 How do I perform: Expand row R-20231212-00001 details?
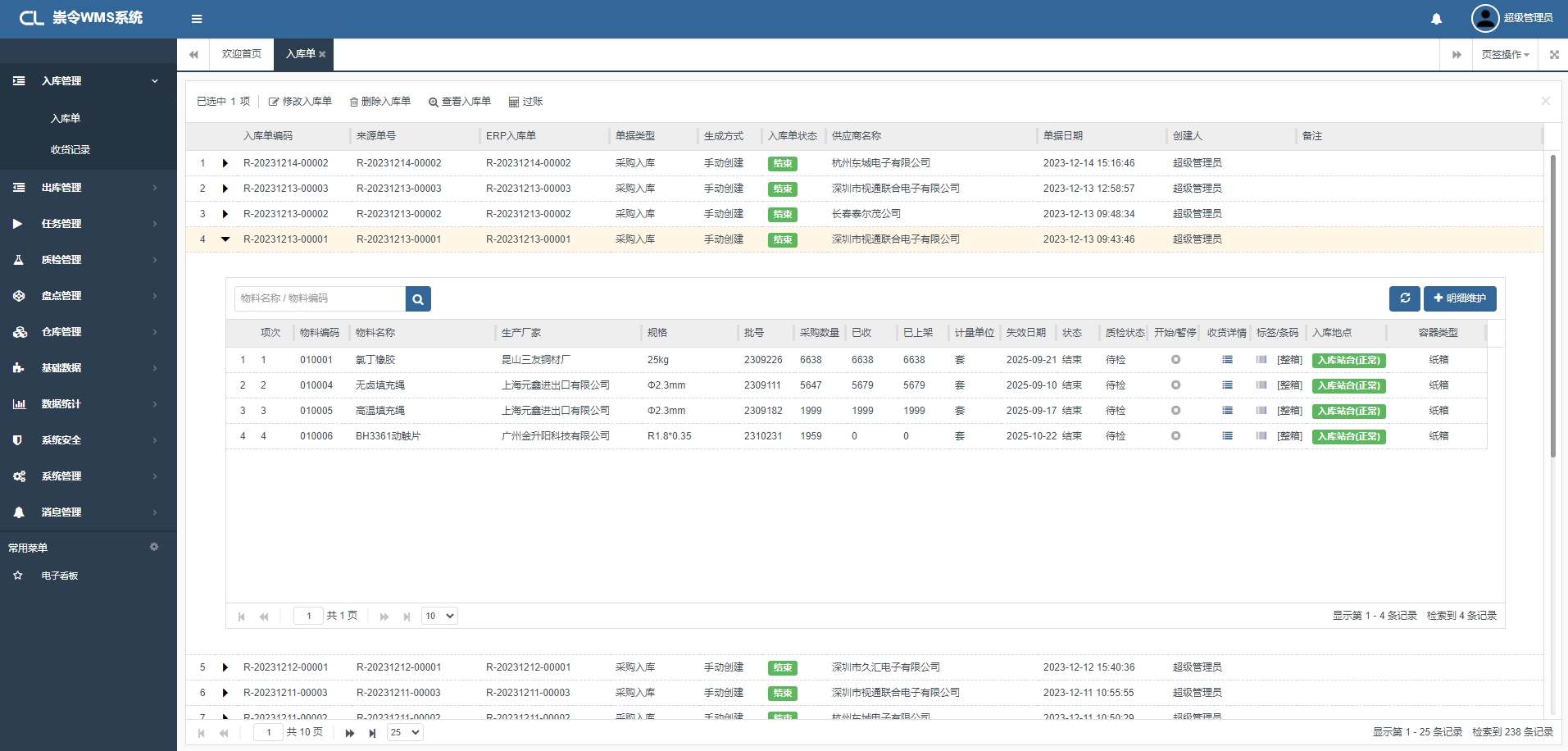(x=225, y=667)
